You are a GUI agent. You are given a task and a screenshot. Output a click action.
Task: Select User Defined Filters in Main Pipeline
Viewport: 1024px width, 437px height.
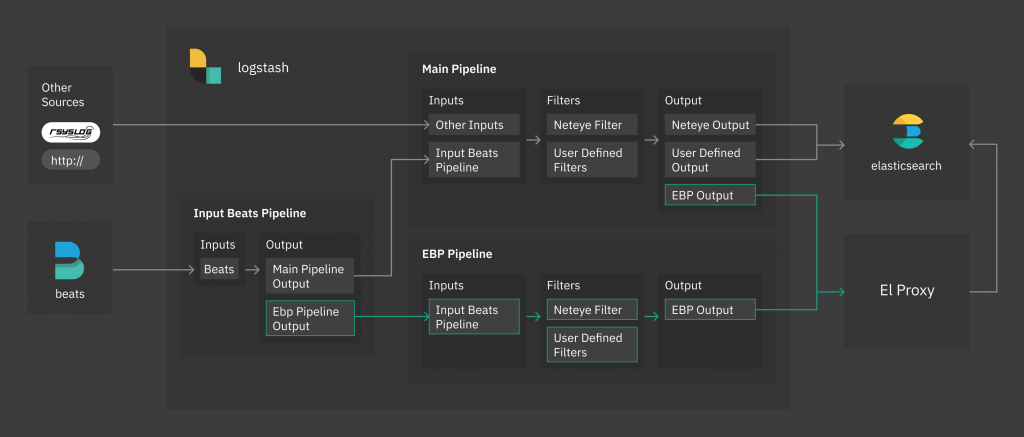[592, 160]
